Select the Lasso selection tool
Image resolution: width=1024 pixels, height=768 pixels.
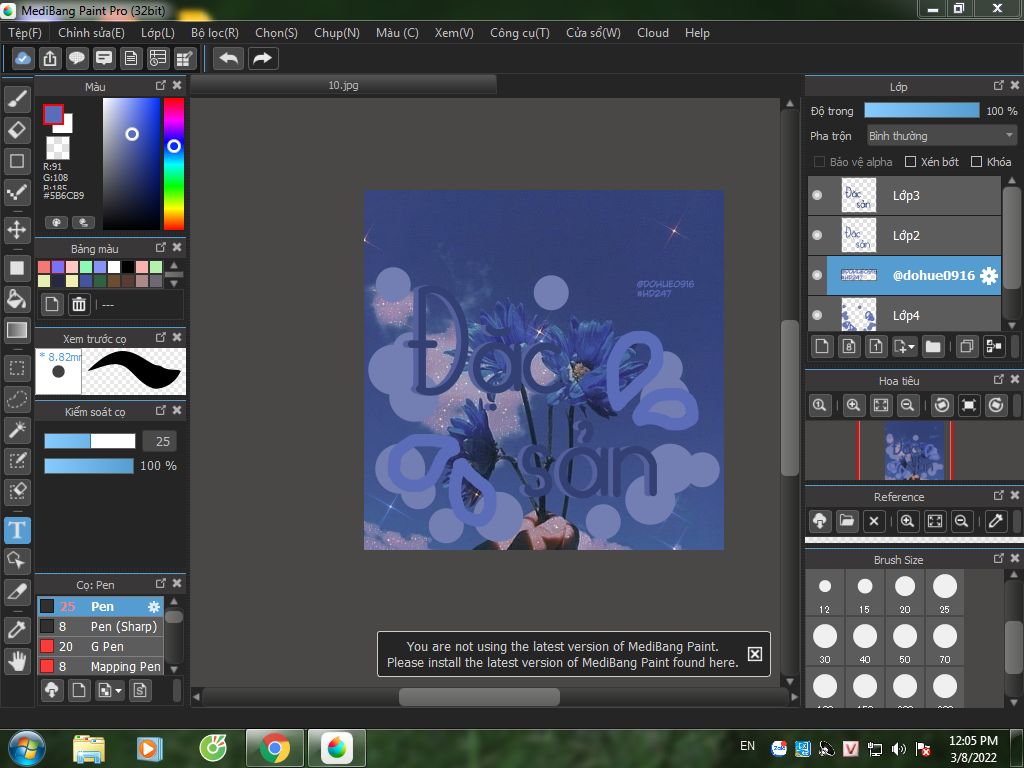click(18, 399)
